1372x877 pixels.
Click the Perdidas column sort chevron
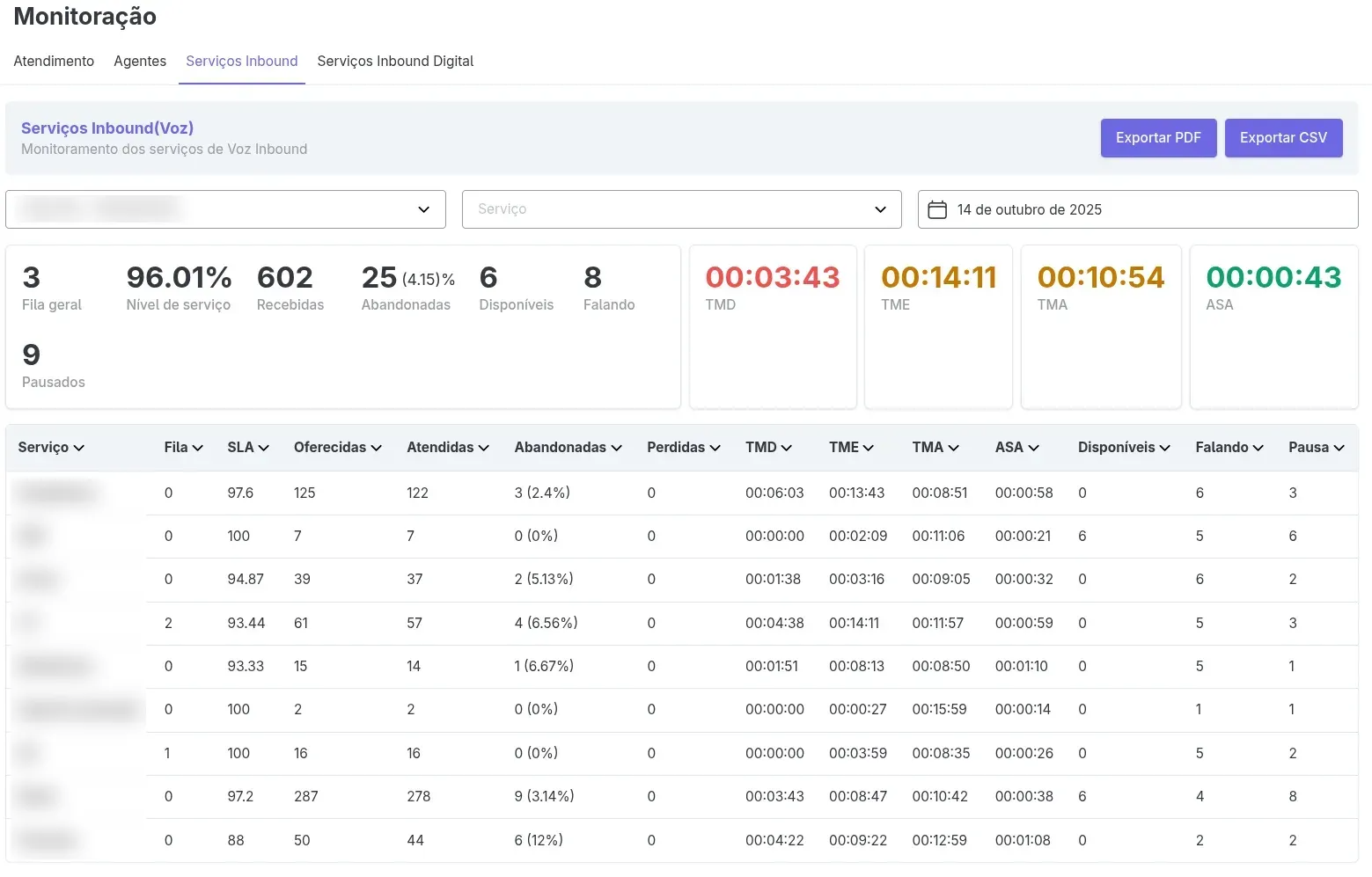(x=715, y=448)
